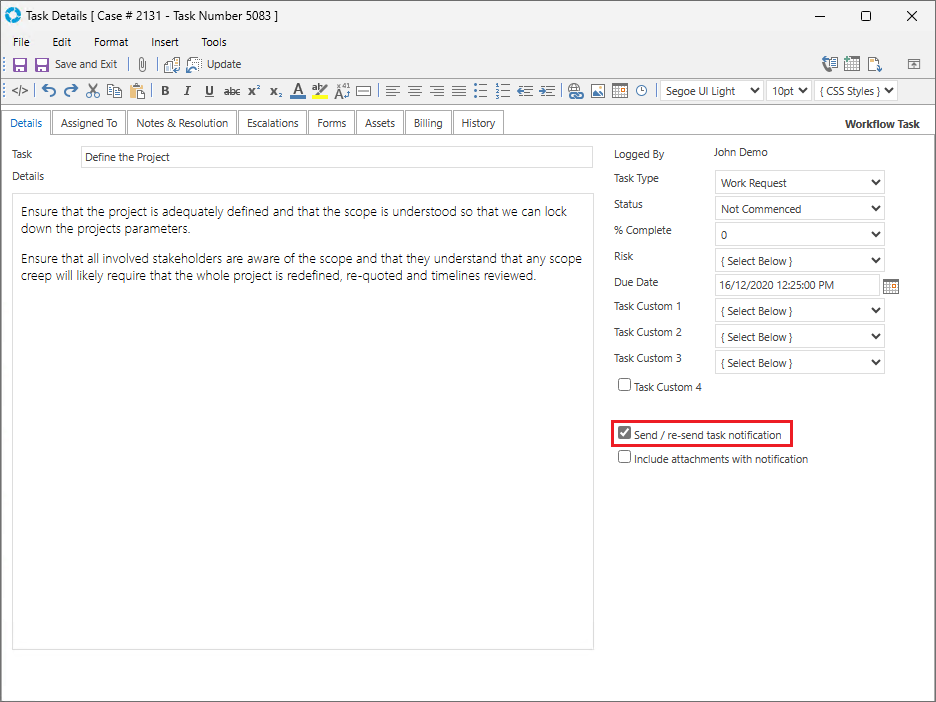Apply bold formatting
The width and height of the screenshot is (936, 702).
165,91
